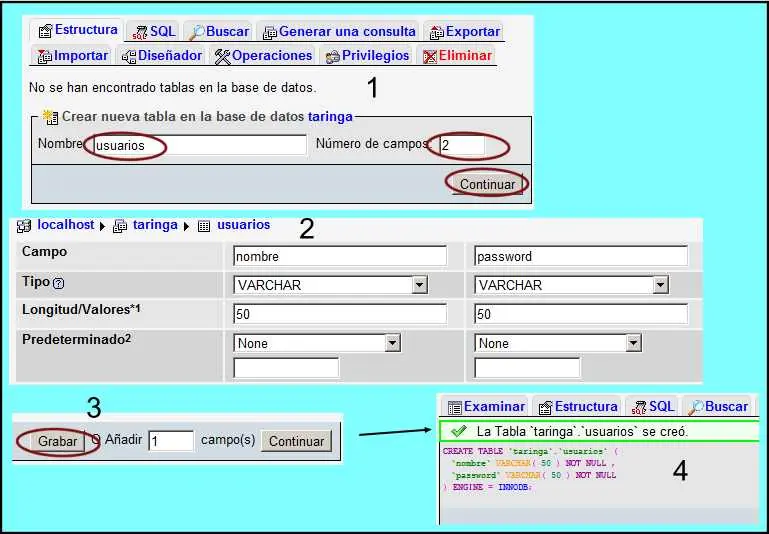Open the Estructura tab in result panel
769x534 pixels.
click(577, 407)
